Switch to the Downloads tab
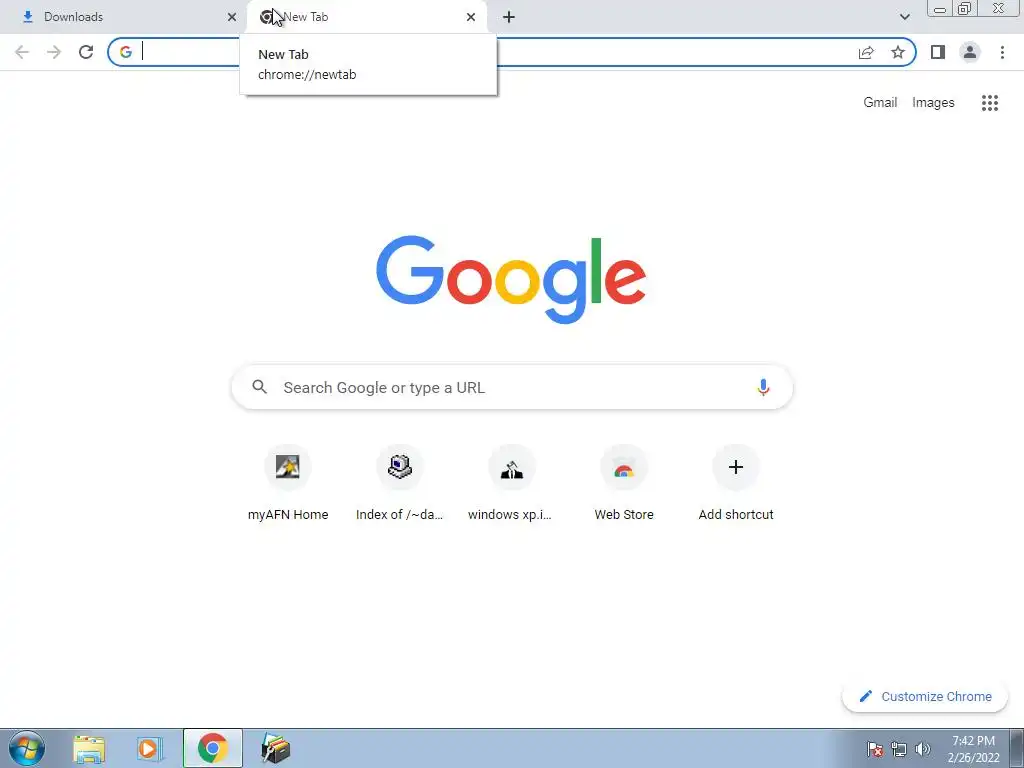 [x=124, y=17]
